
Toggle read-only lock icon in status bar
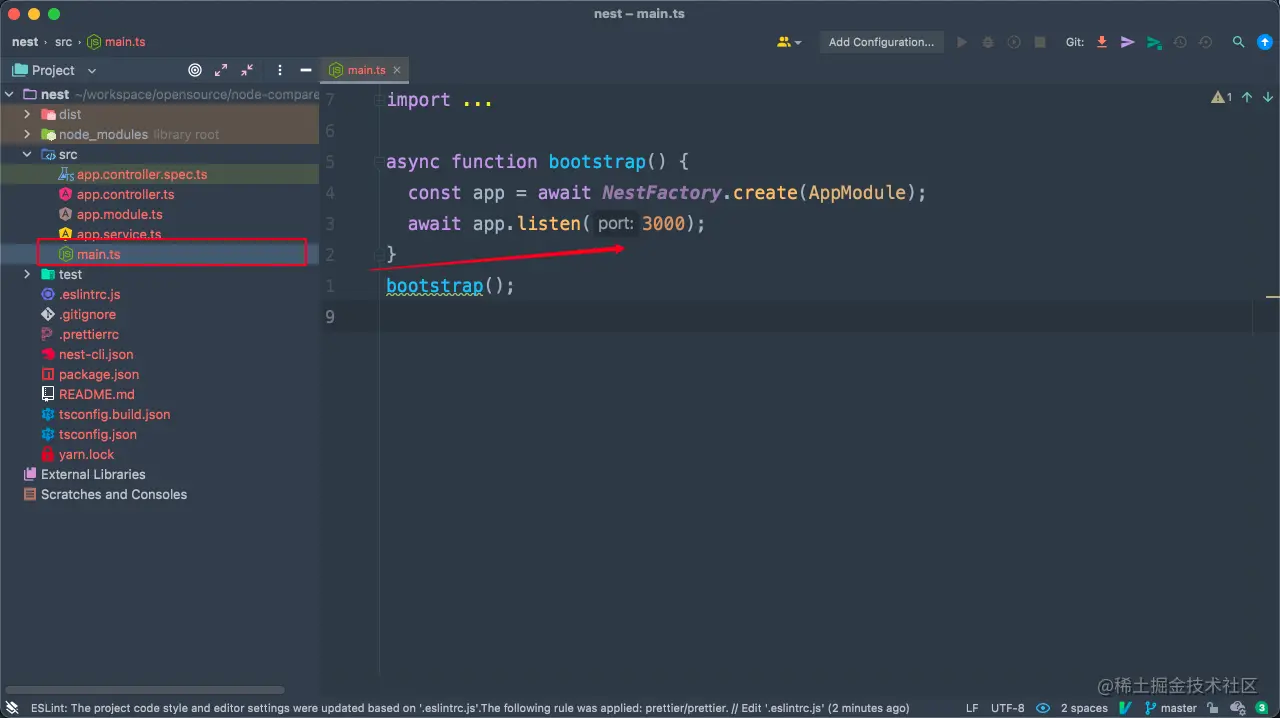[1212, 707]
